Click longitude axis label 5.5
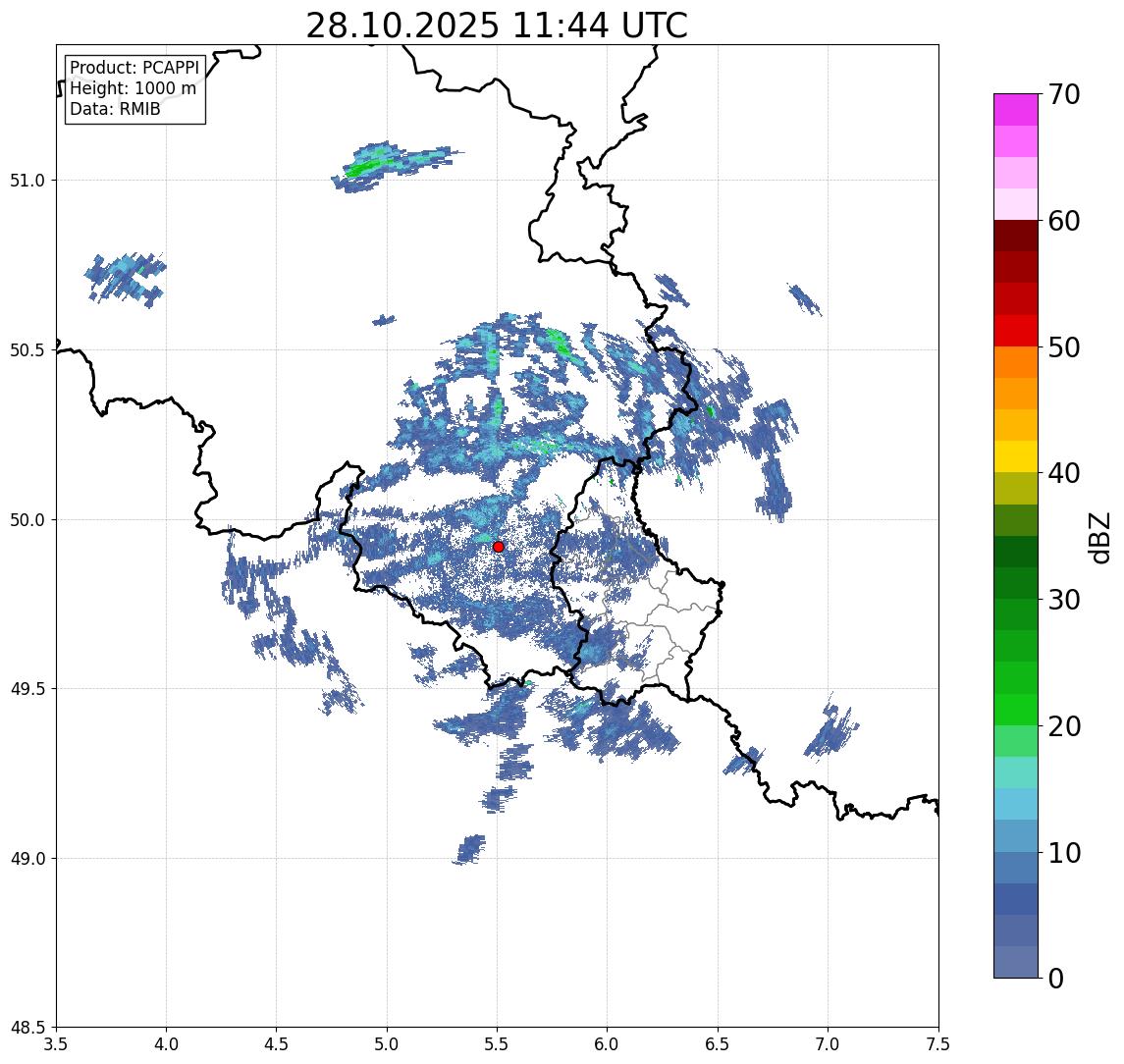The image size is (1124, 1064). tap(498, 1044)
